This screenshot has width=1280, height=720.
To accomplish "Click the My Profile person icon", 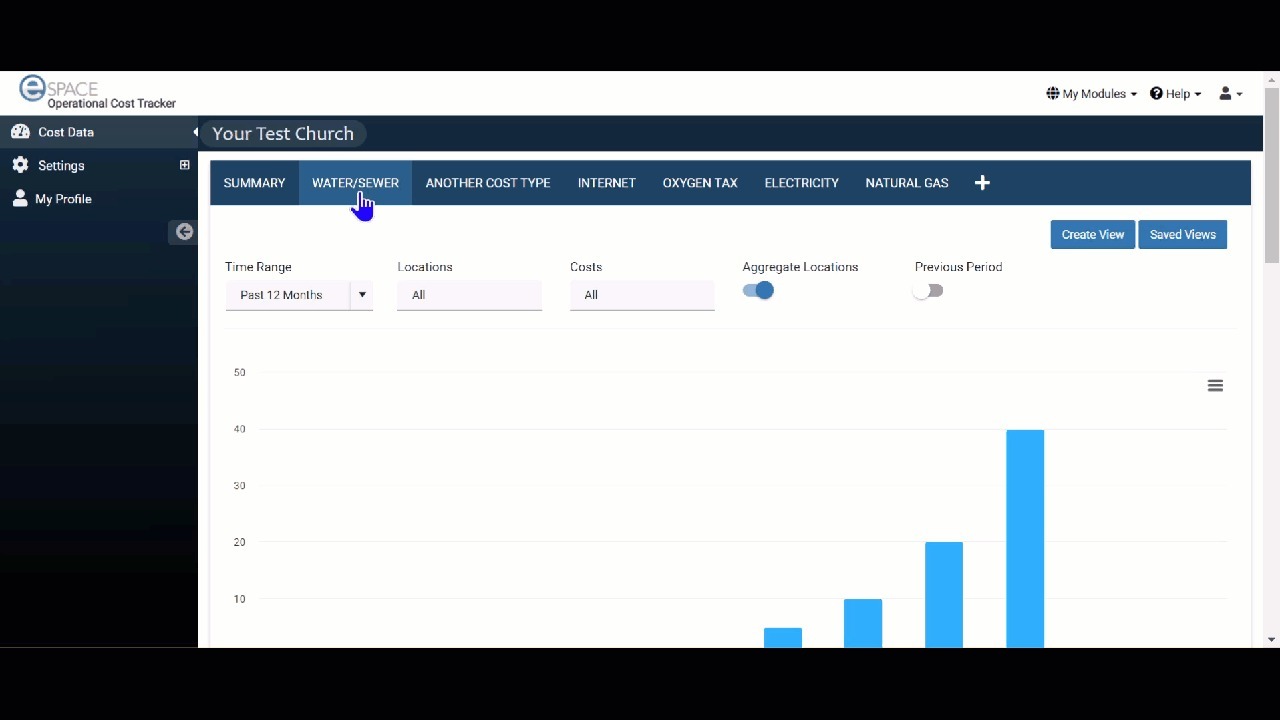I will click(20, 199).
